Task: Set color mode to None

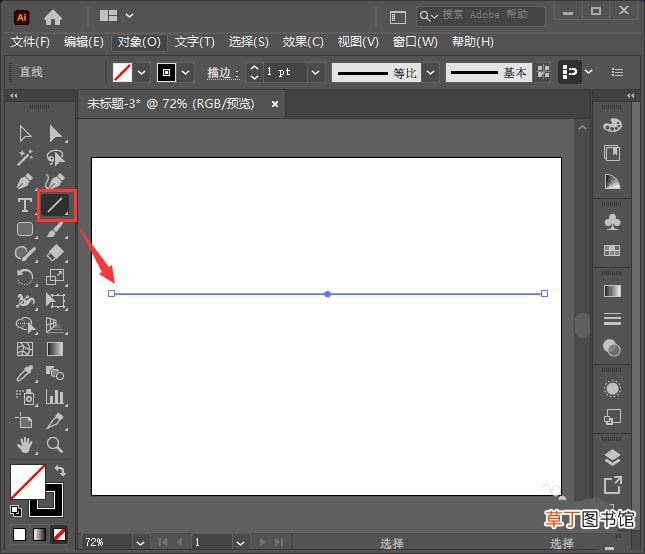Action: [59, 535]
